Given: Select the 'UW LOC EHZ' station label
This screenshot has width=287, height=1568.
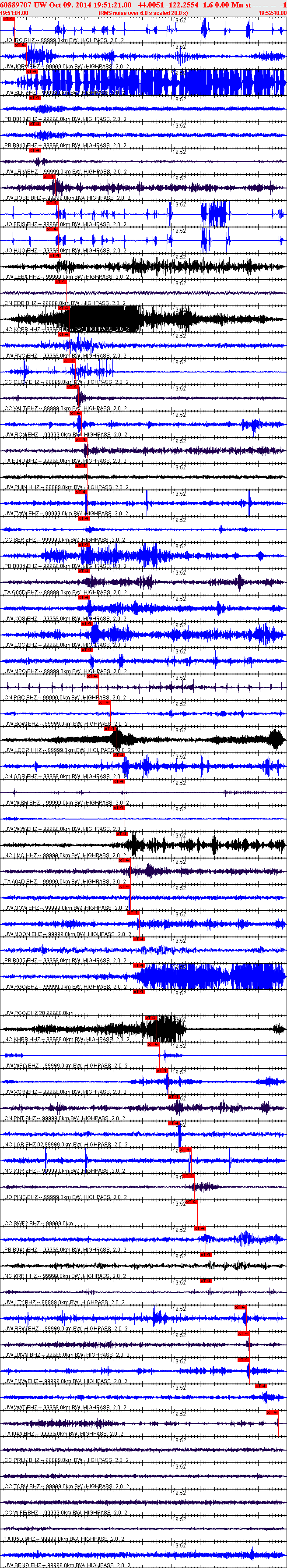Looking at the screenshot, I should click(x=22, y=644).
